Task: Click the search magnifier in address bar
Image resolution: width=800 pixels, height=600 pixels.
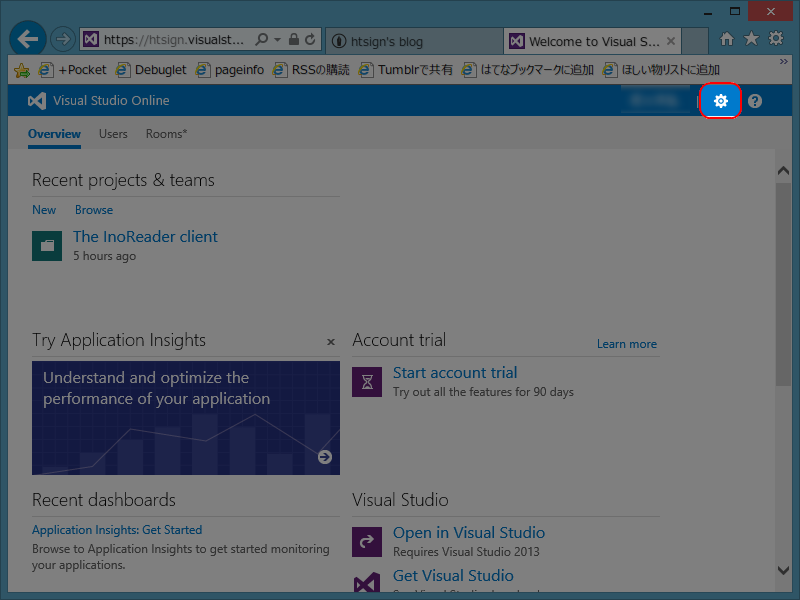Action: pos(262,39)
